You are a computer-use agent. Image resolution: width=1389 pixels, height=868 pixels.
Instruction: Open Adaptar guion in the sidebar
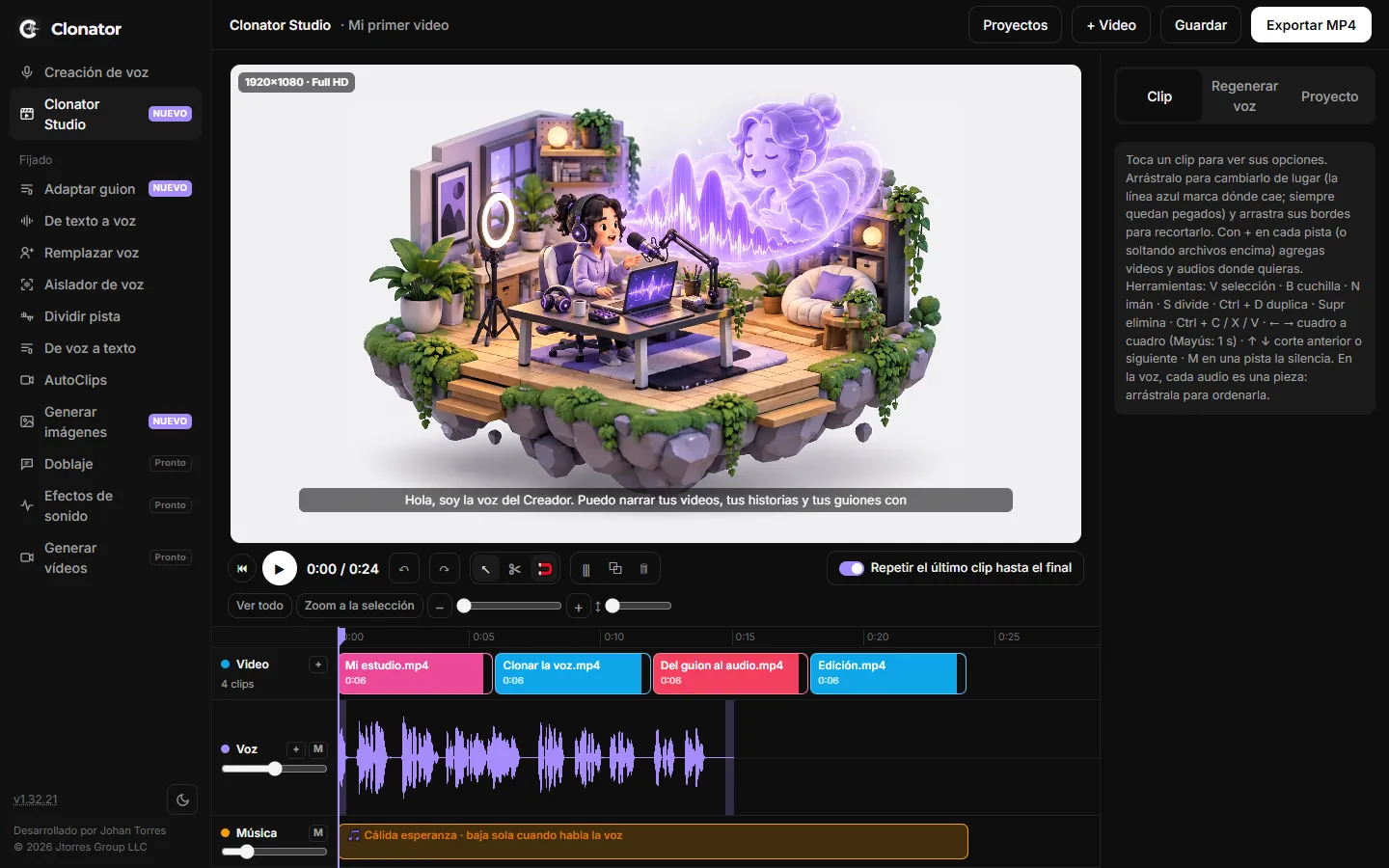[105, 189]
